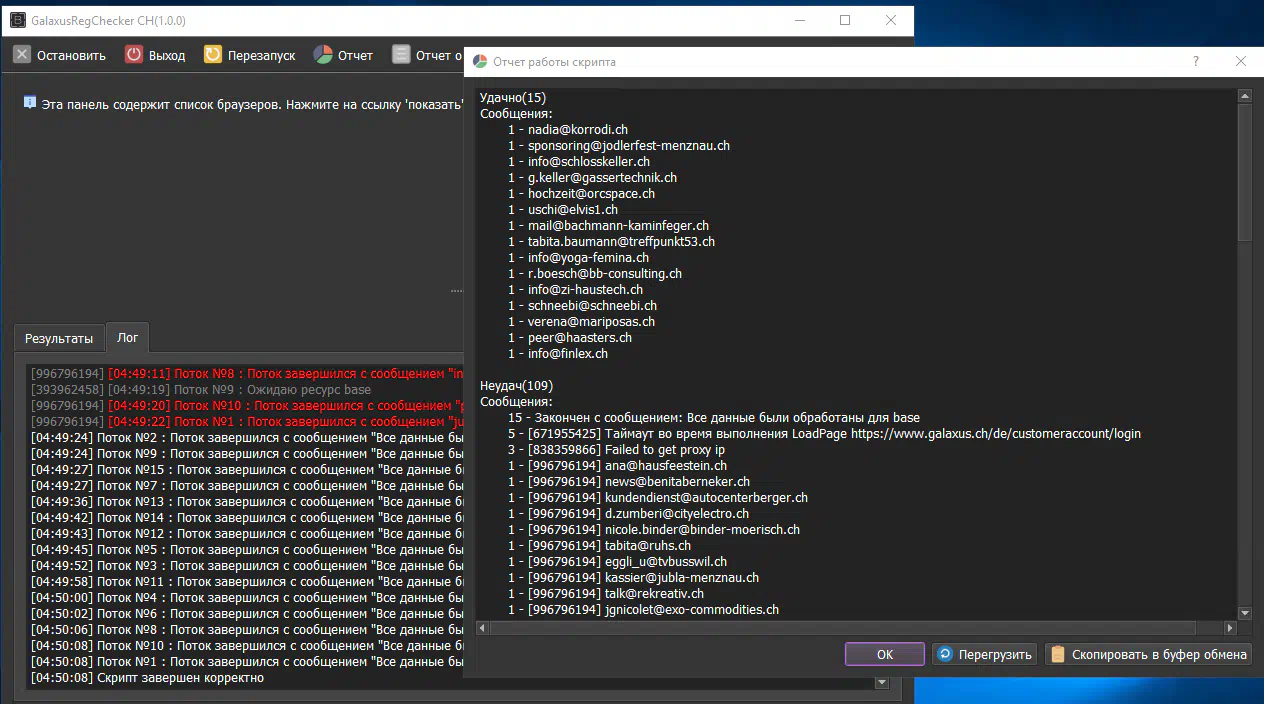Click the Перезапуск restart icon

pos(213,55)
